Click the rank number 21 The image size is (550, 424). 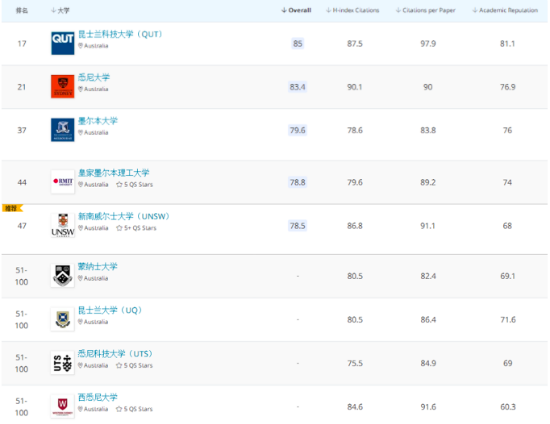click(x=22, y=87)
